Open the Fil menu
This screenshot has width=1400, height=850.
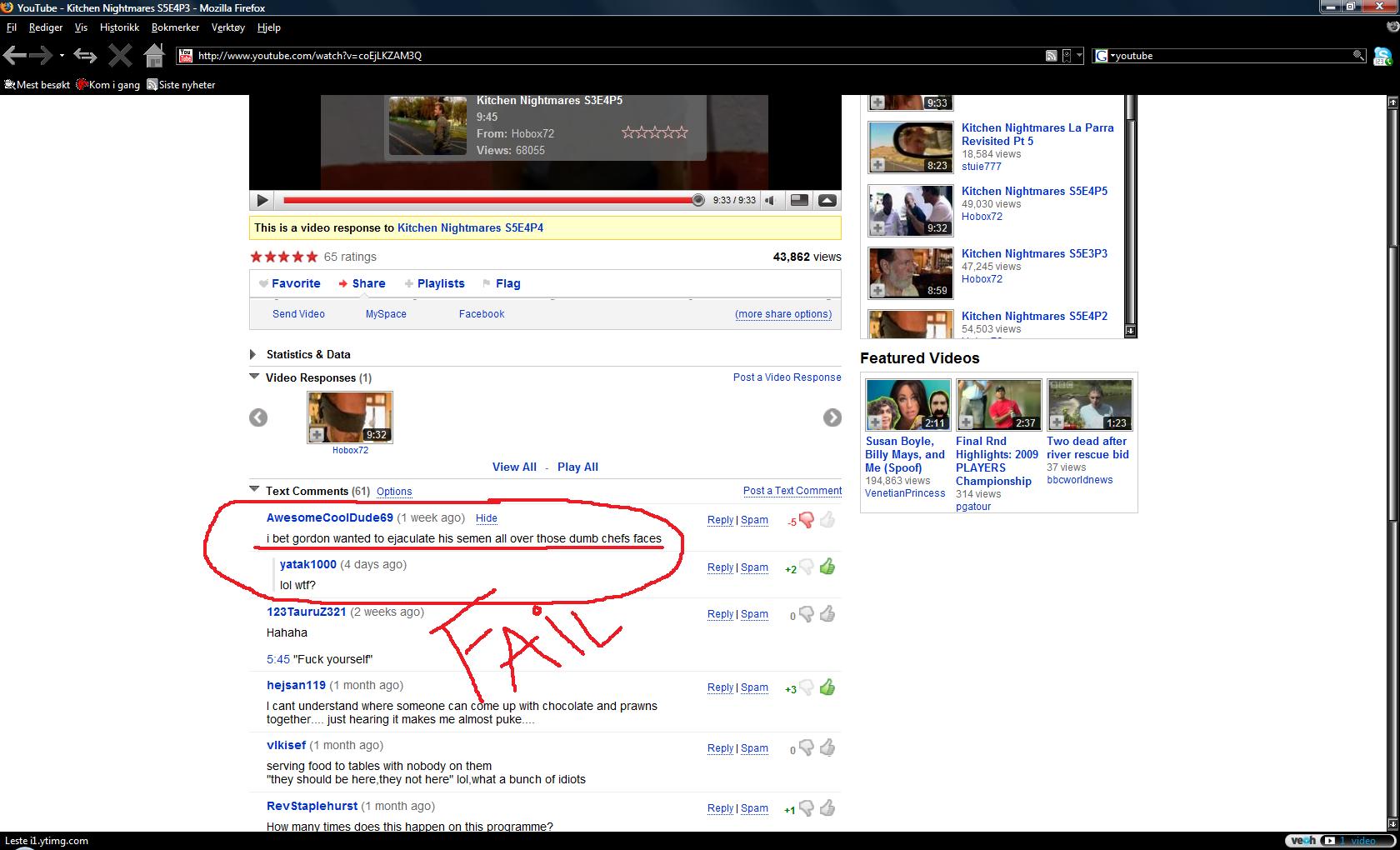pos(12,27)
